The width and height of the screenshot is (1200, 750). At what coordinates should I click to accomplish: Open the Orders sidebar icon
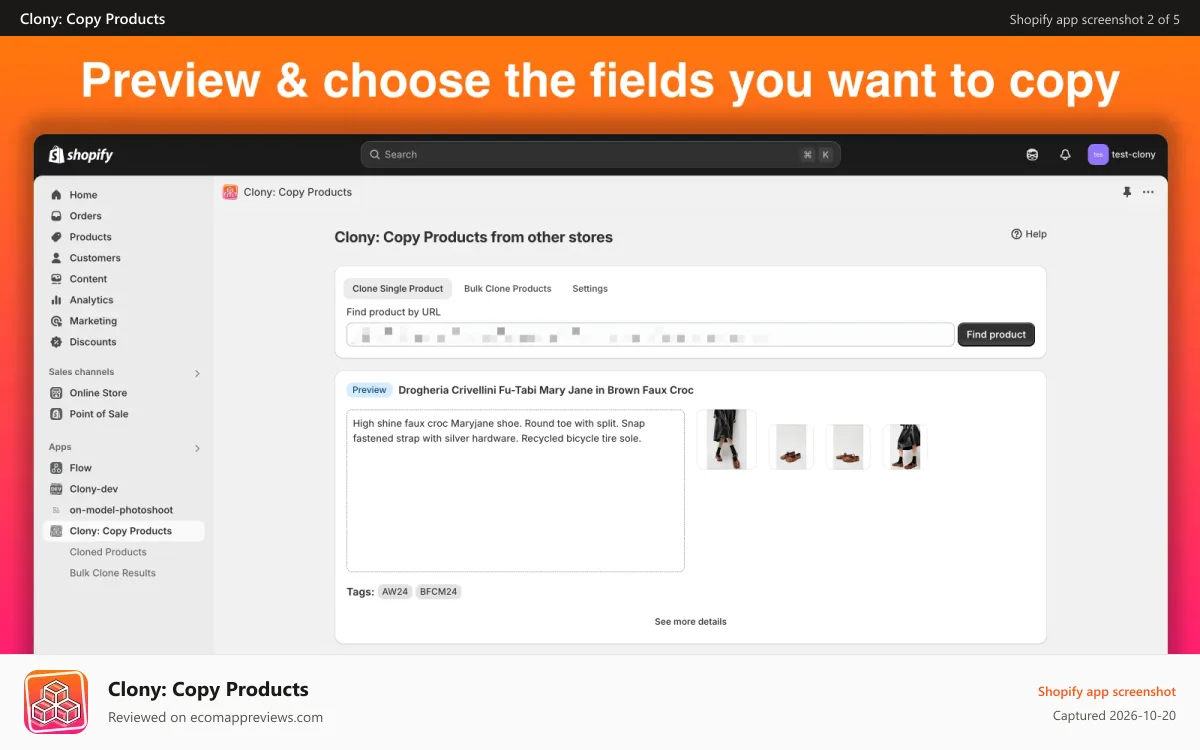[57, 216]
